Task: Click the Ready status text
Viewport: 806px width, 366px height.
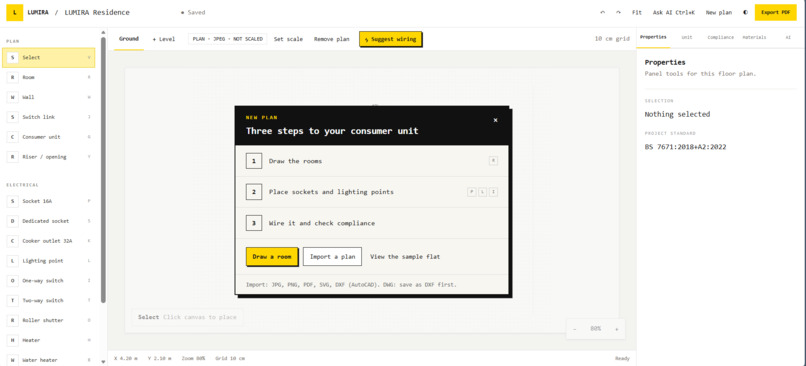Action: point(622,358)
